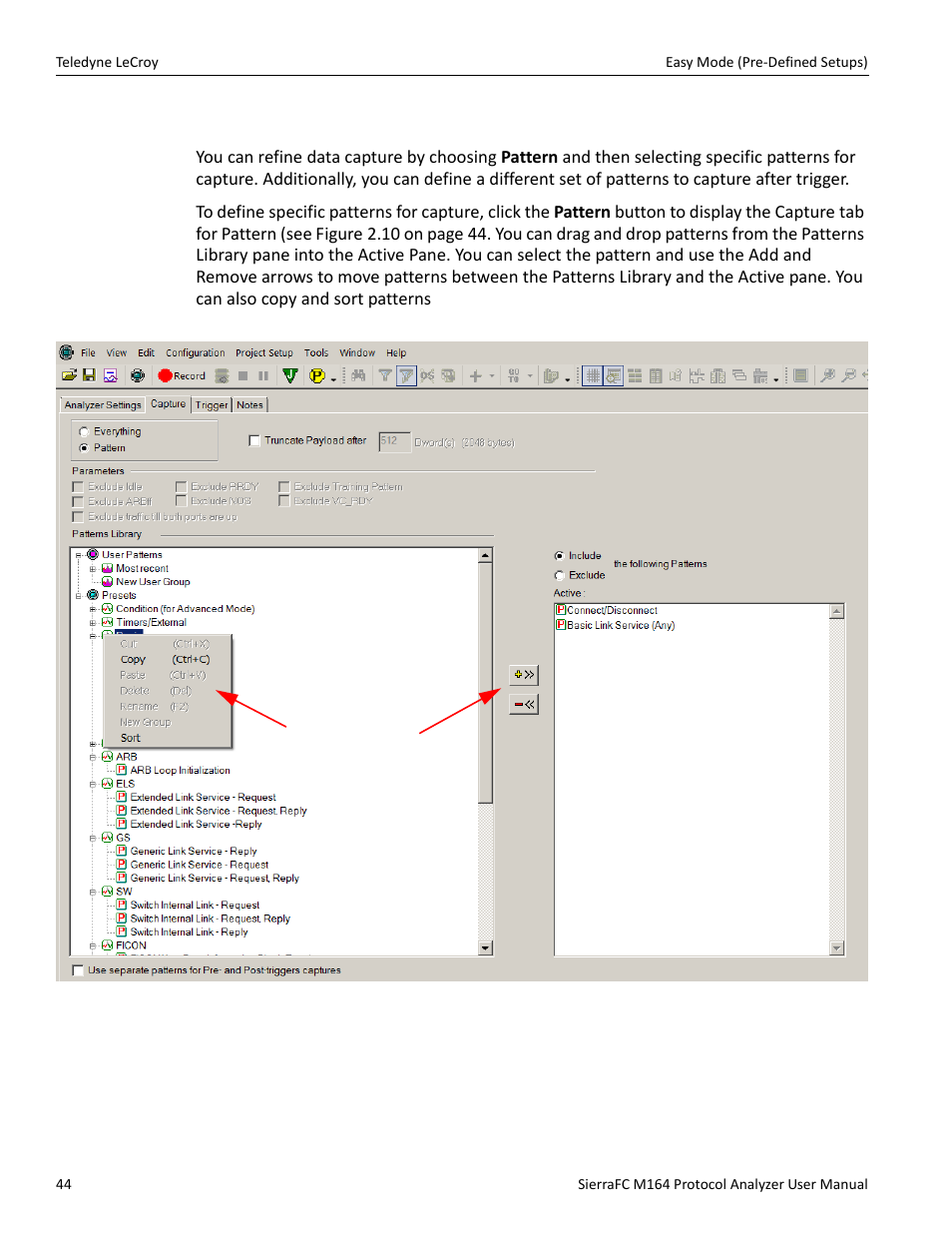
Task: Click the Stop square toolbar icon
Action: pyautogui.click(x=242, y=375)
